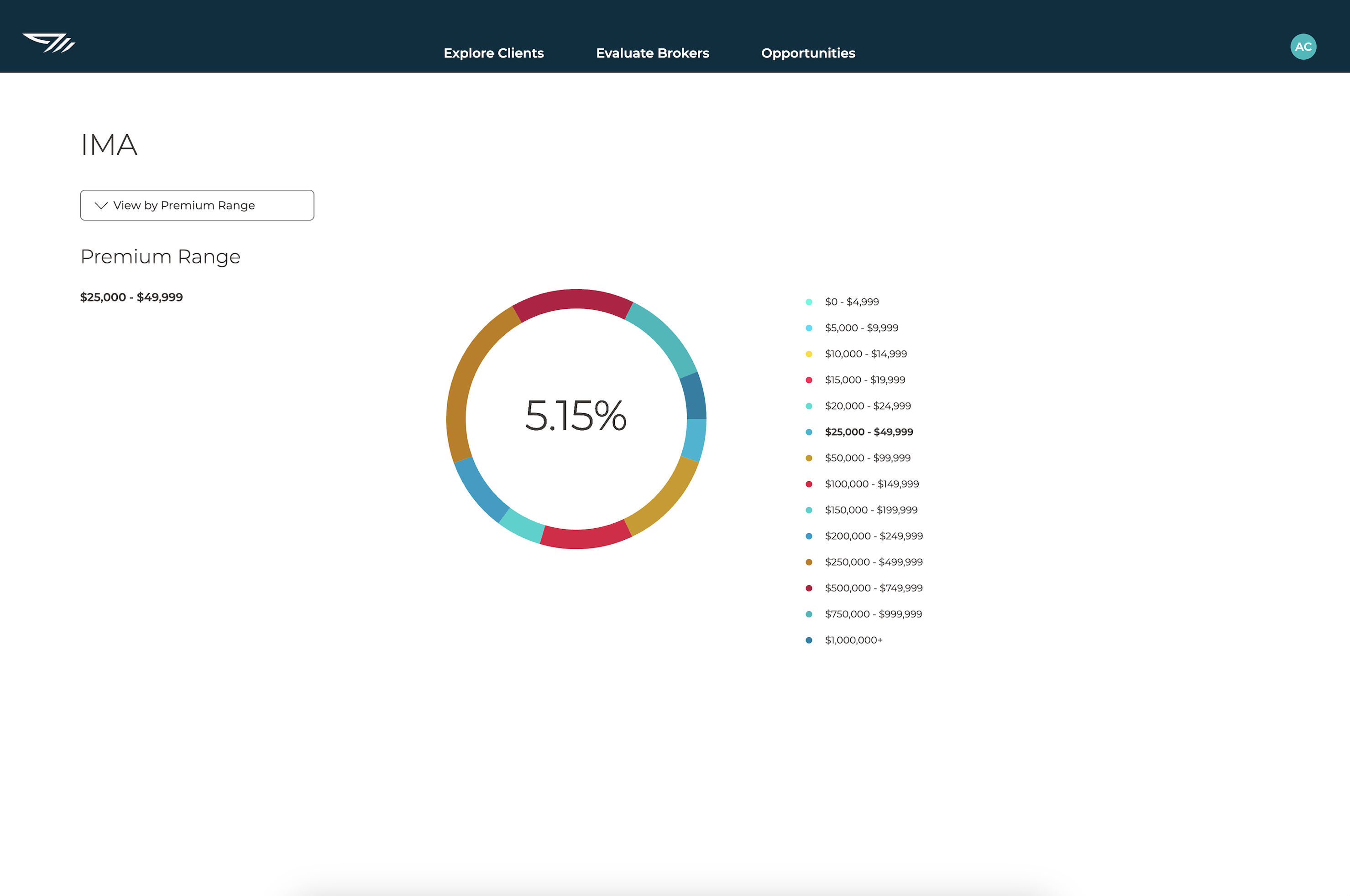Open the Opportunities section
This screenshot has height=896, width=1350.
click(808, 53)
